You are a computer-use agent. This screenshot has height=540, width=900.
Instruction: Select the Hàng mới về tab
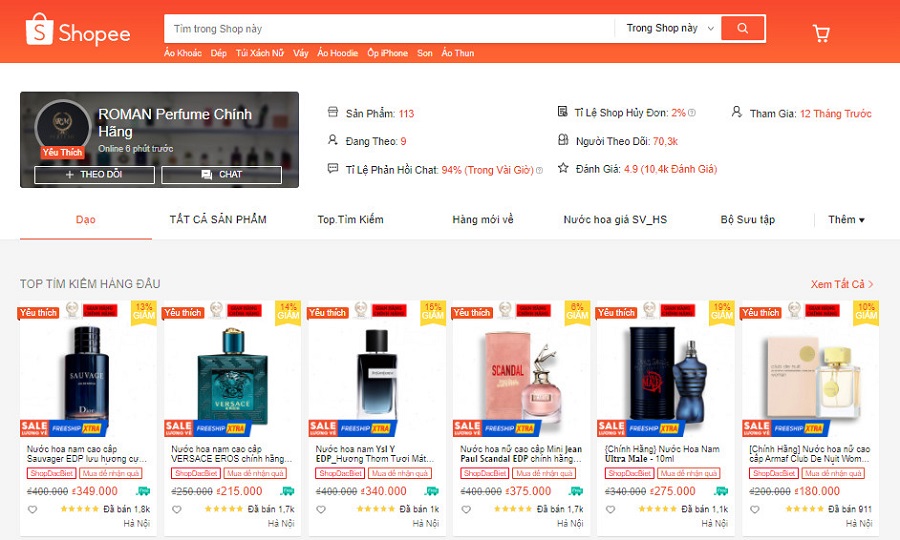click(483, 219)
